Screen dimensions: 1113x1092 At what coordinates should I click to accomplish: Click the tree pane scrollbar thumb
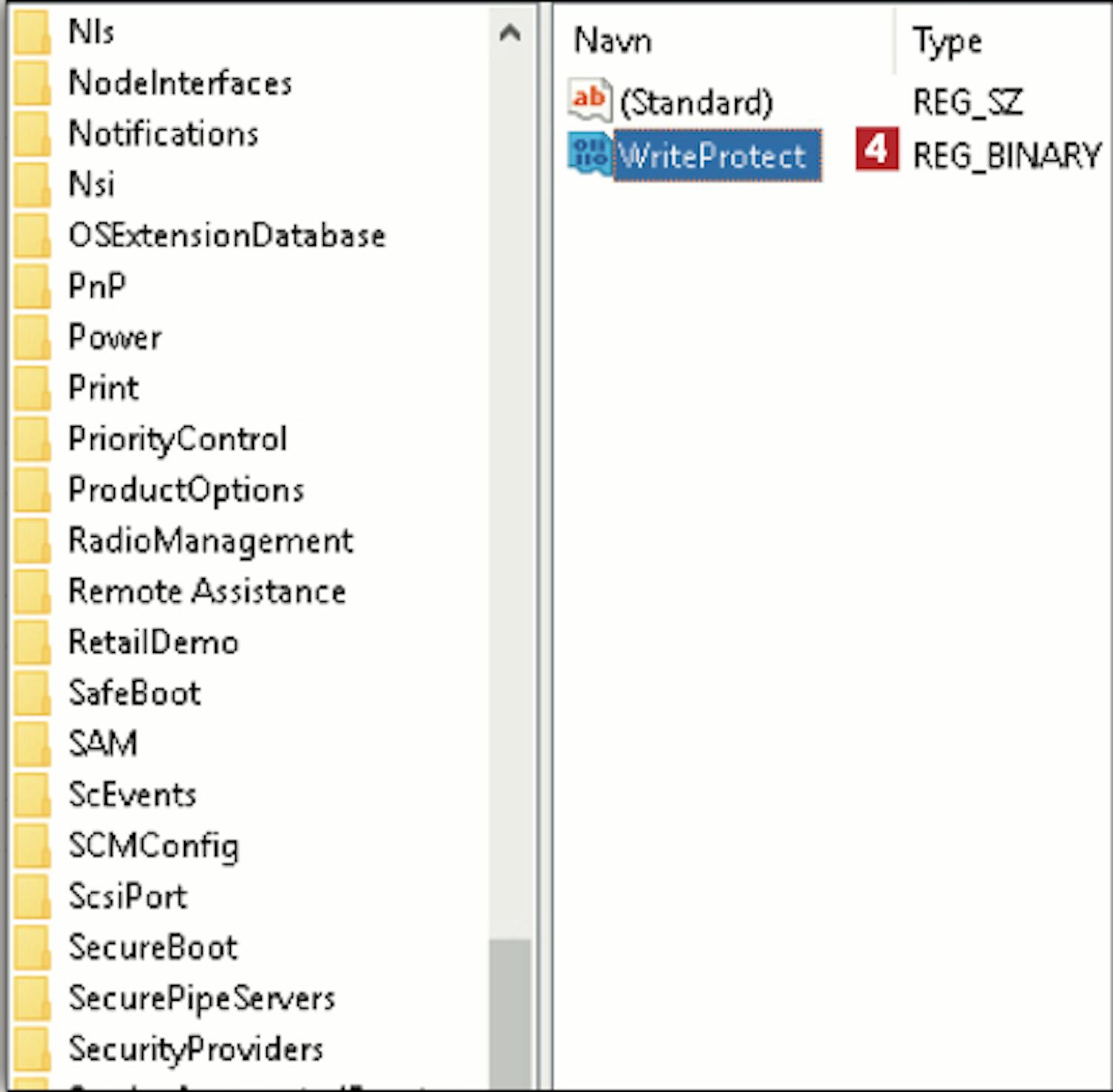click(510, 1014)
